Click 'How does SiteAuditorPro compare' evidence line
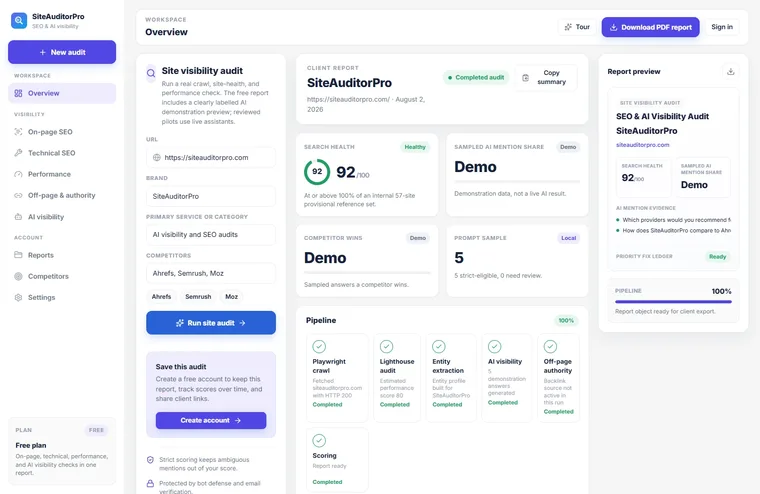The height and width of the screenshot is (494, 760). [676, 230]
